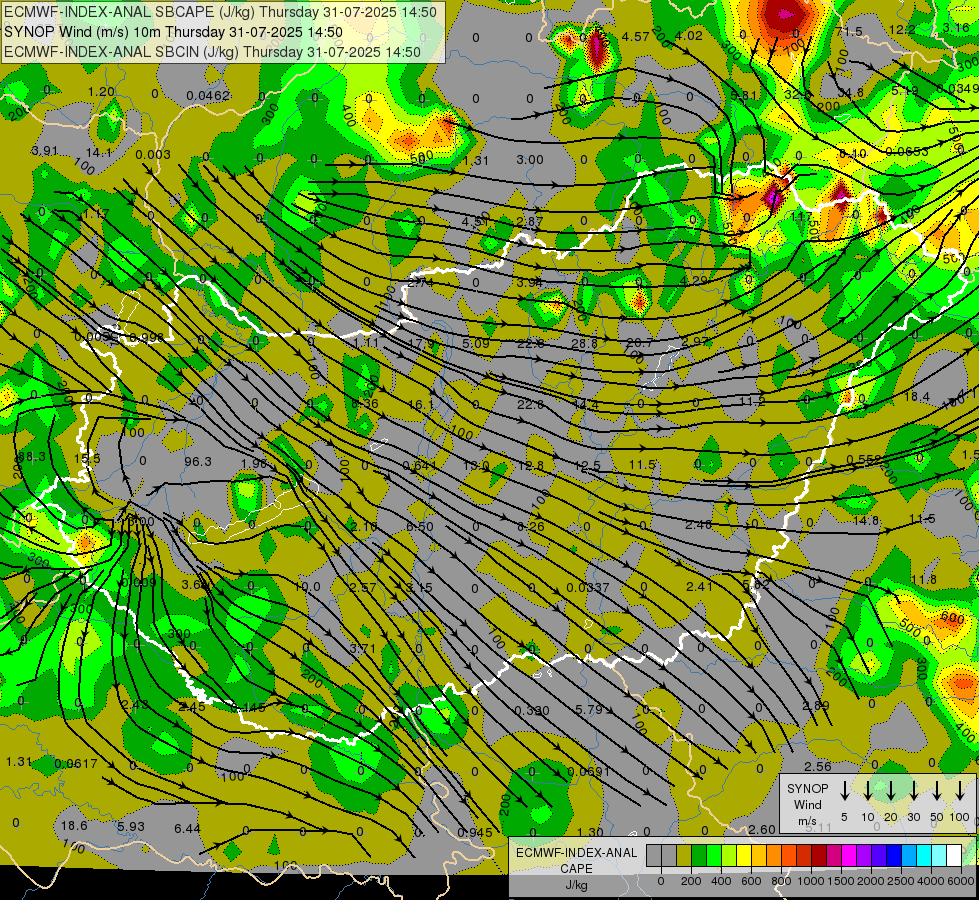The image size is (979, 900).
Task: Click the 5.79 value on the map
Action: (x=588, y=710)
